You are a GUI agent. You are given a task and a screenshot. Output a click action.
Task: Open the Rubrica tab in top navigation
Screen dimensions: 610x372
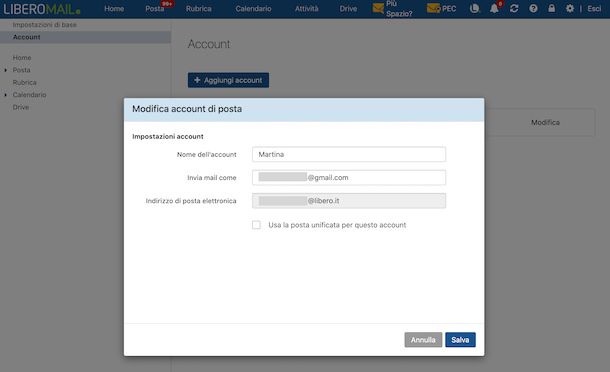coord(198,9)
